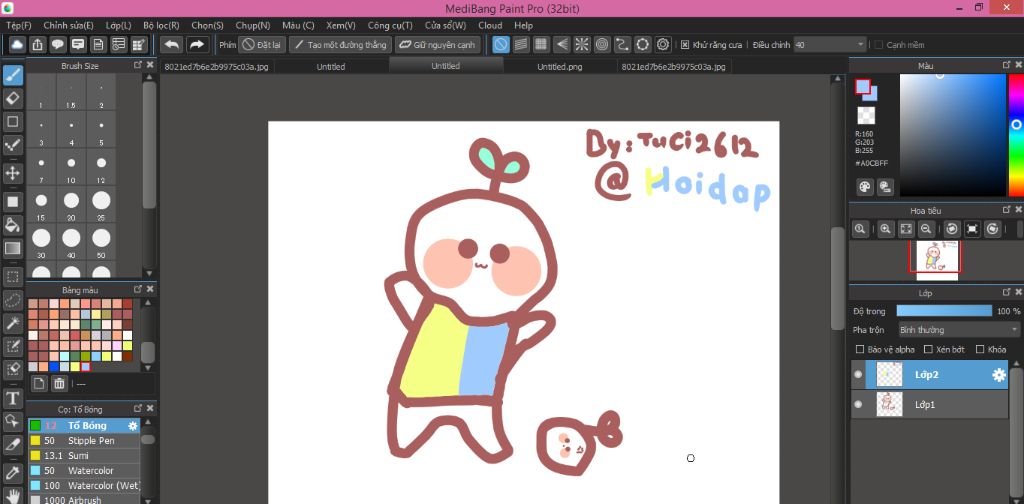The height and width of the screenshot is (504, 1024).
Task: Turn snap off using the blue snap icon
Action: (x=501, y=44)
